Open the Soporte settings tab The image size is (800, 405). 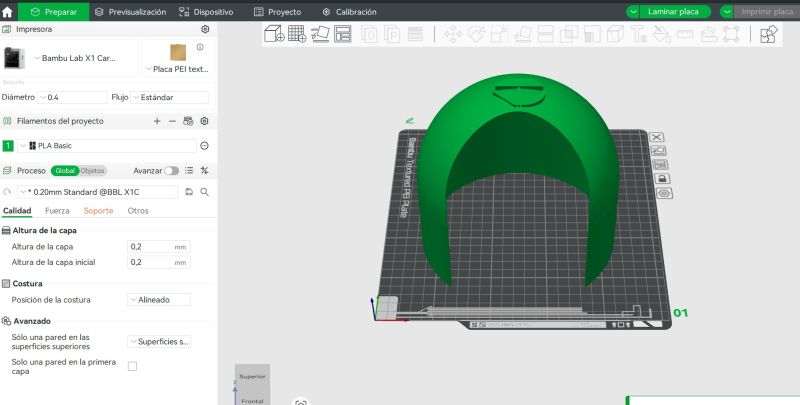(98, 211)
